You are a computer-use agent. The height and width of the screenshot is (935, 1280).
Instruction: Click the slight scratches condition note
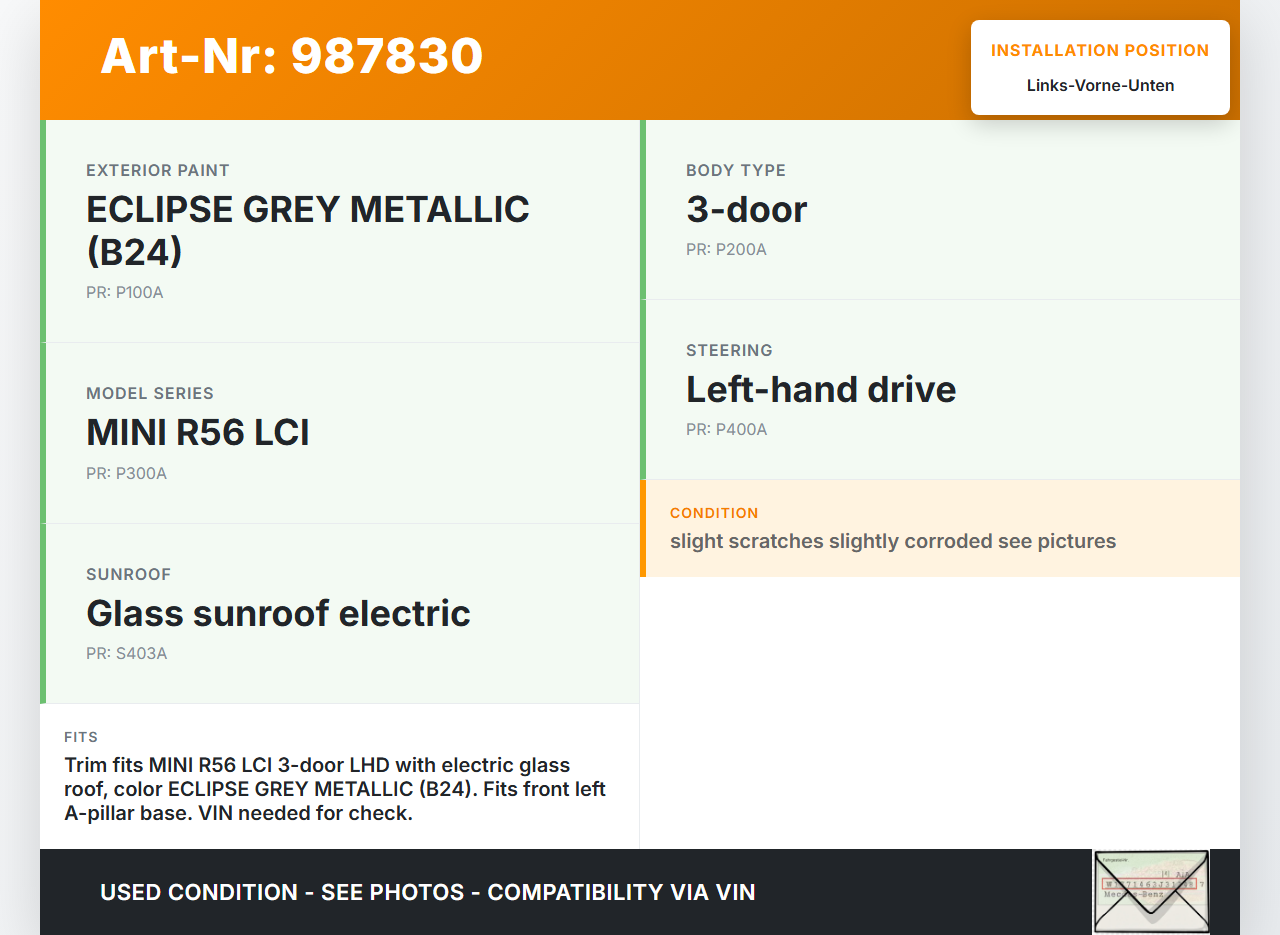[x=893, y=541]
